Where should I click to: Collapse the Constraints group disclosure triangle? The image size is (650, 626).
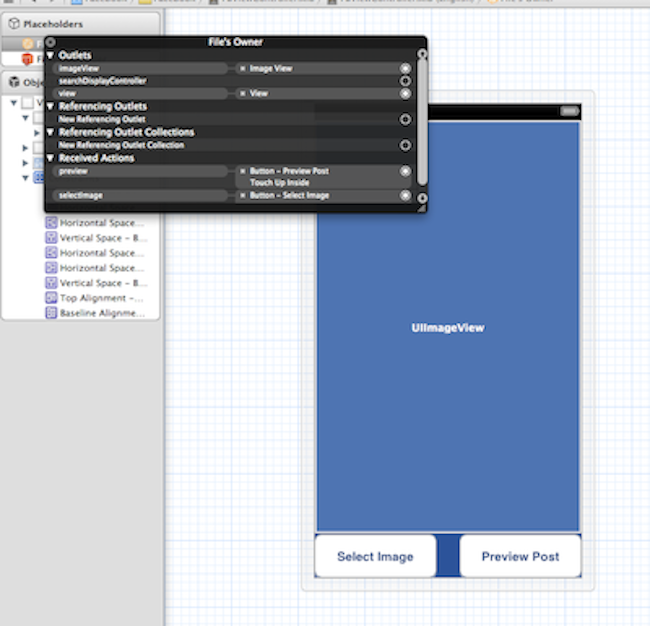click(x=25, y=178)
